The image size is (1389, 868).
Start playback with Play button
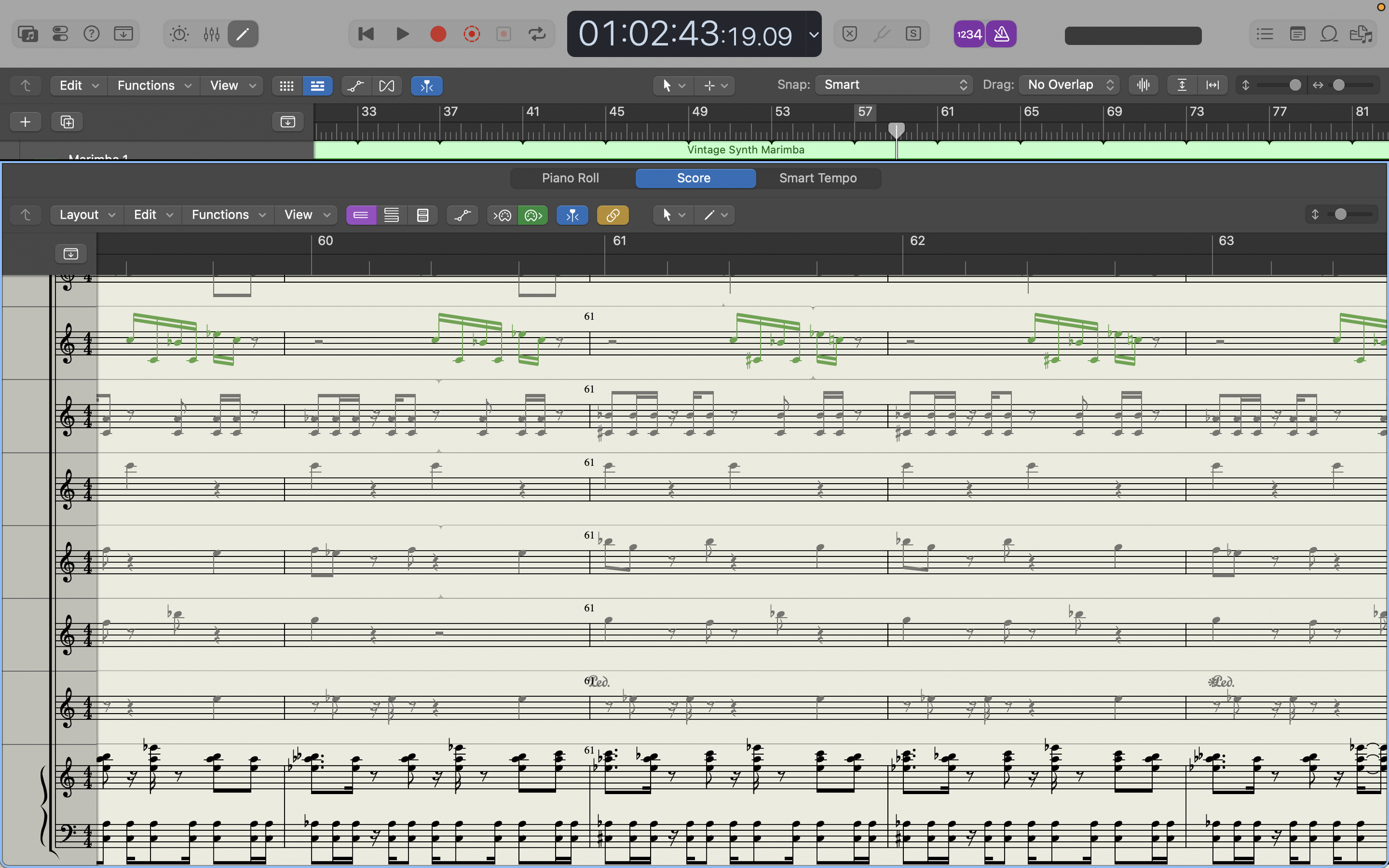tap(402, 34)
